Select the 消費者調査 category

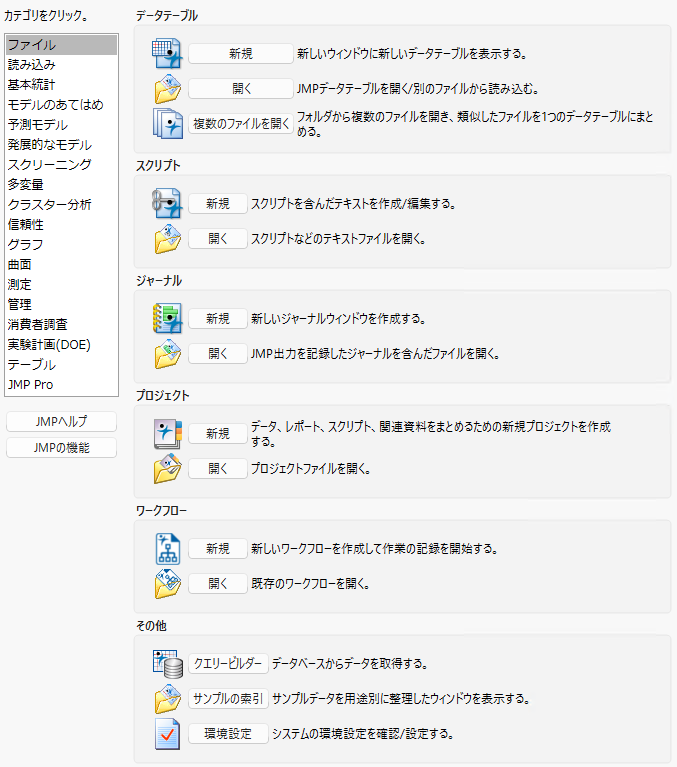point(62,325)
